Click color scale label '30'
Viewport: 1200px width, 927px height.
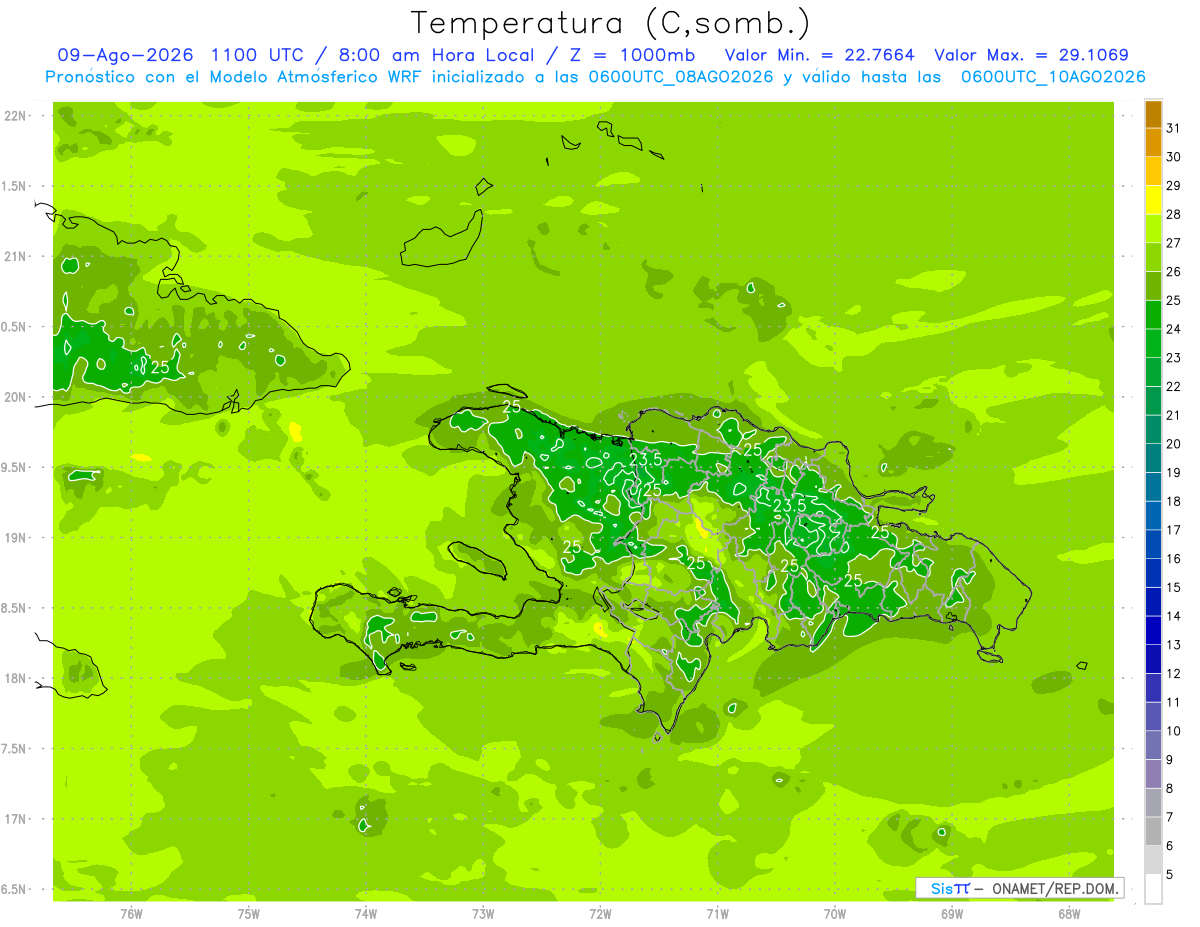[x=1174, y=157]
